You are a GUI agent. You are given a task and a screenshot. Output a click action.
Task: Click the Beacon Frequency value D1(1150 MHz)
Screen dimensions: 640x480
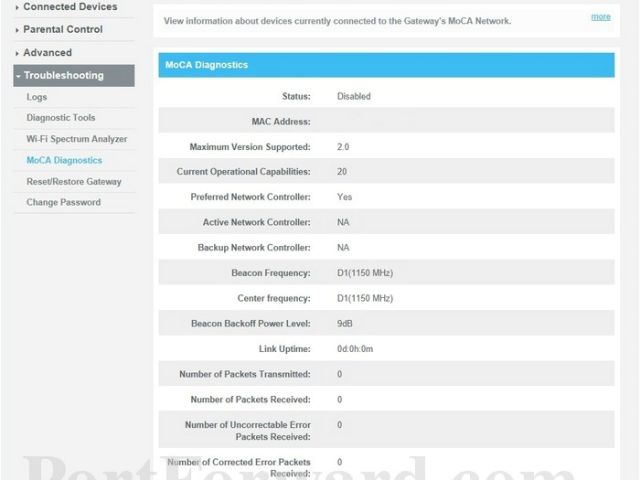click(x=365, y=273)
